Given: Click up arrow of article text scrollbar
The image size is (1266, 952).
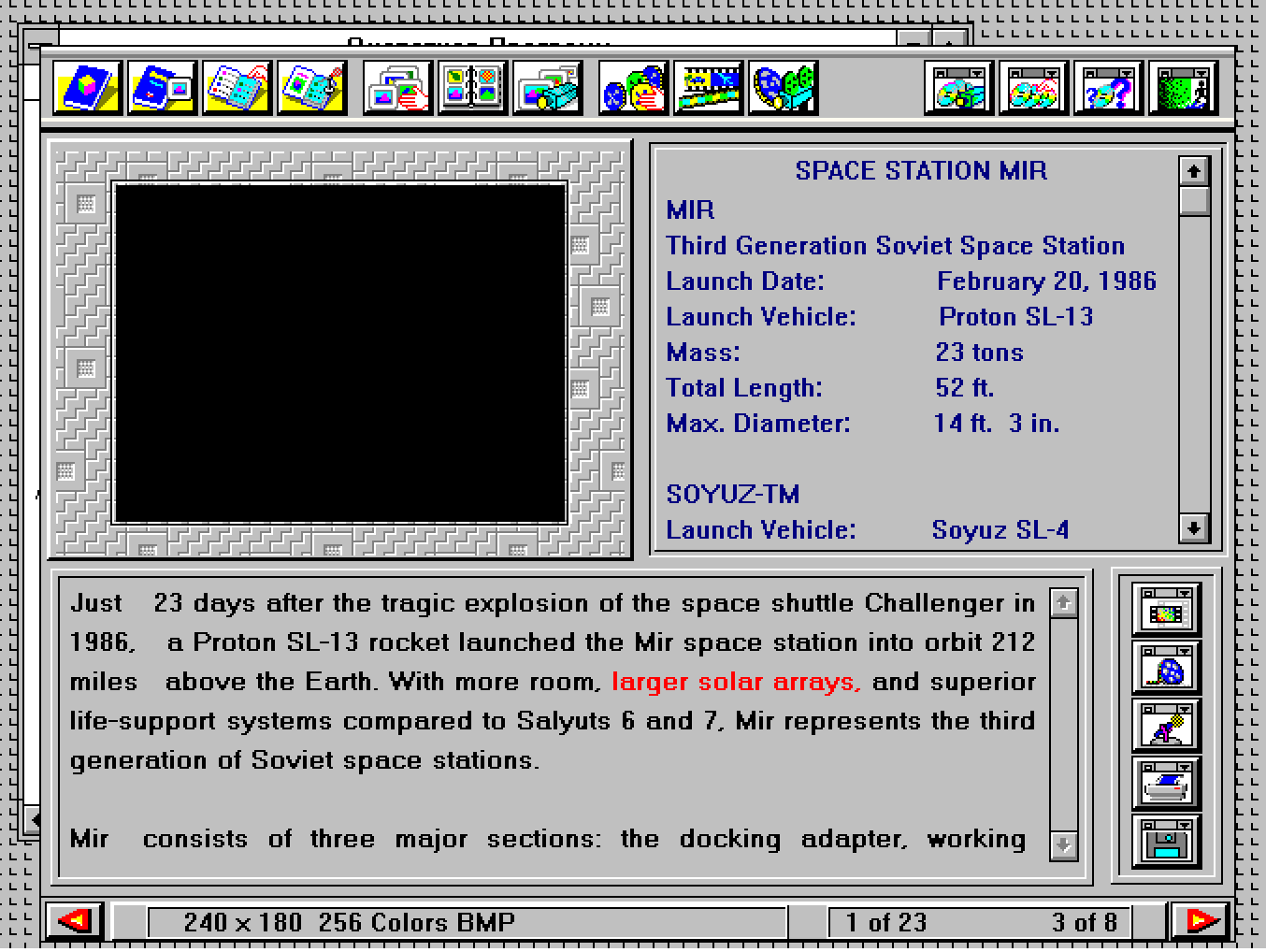Looking at the screenshot, I should pyautogui.click(x=1063, y=603).
